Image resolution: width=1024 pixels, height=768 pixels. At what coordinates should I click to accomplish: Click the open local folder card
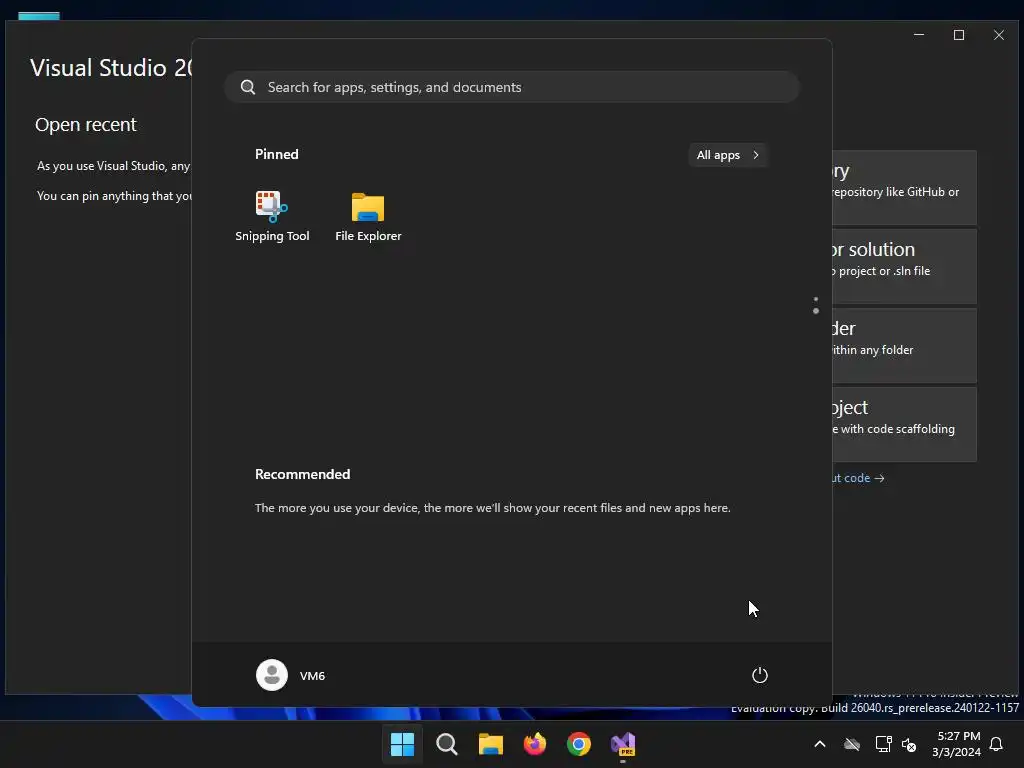tap(904, 345)
